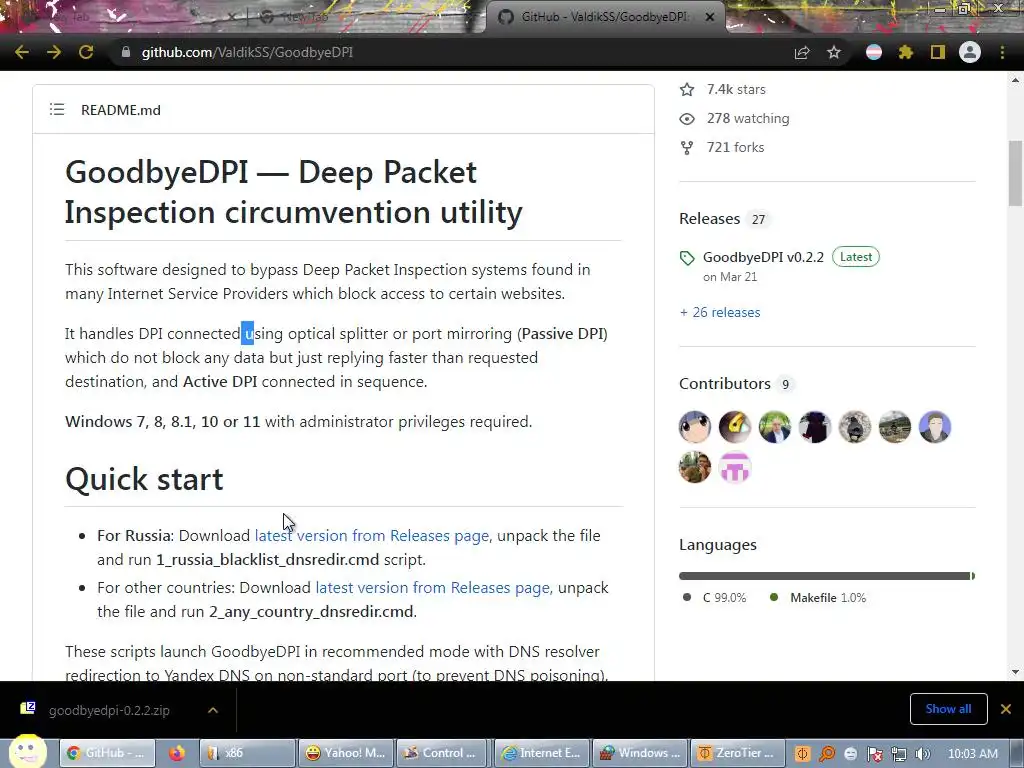This screenshot has height=768, width=1024.
Task: Launch Firefox from the taskbar
Action: tap(176, 753)
